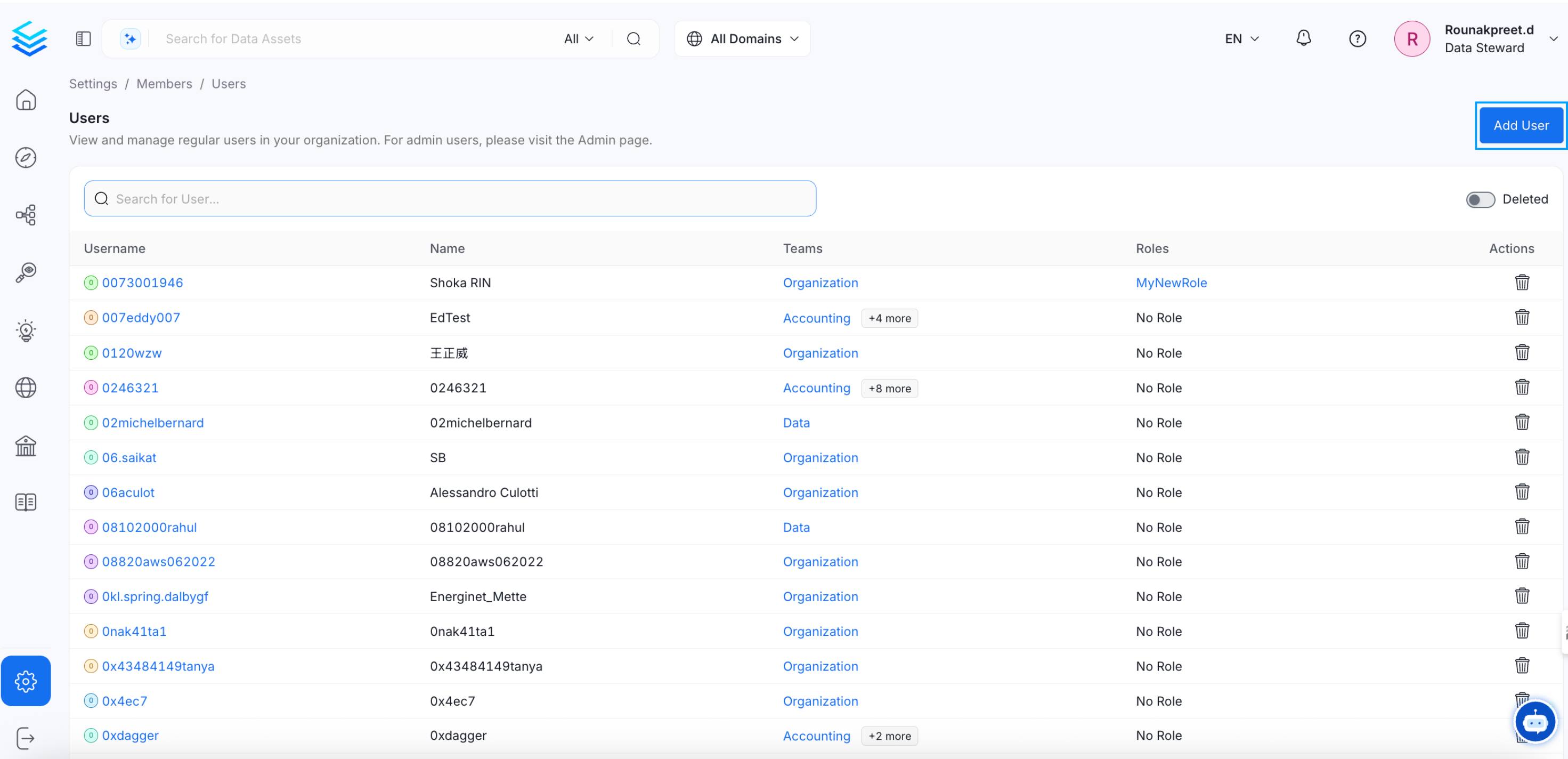Click the Lineage icon in sidebar
Viewport: 1568px width, 759px height.
[26, 214]
